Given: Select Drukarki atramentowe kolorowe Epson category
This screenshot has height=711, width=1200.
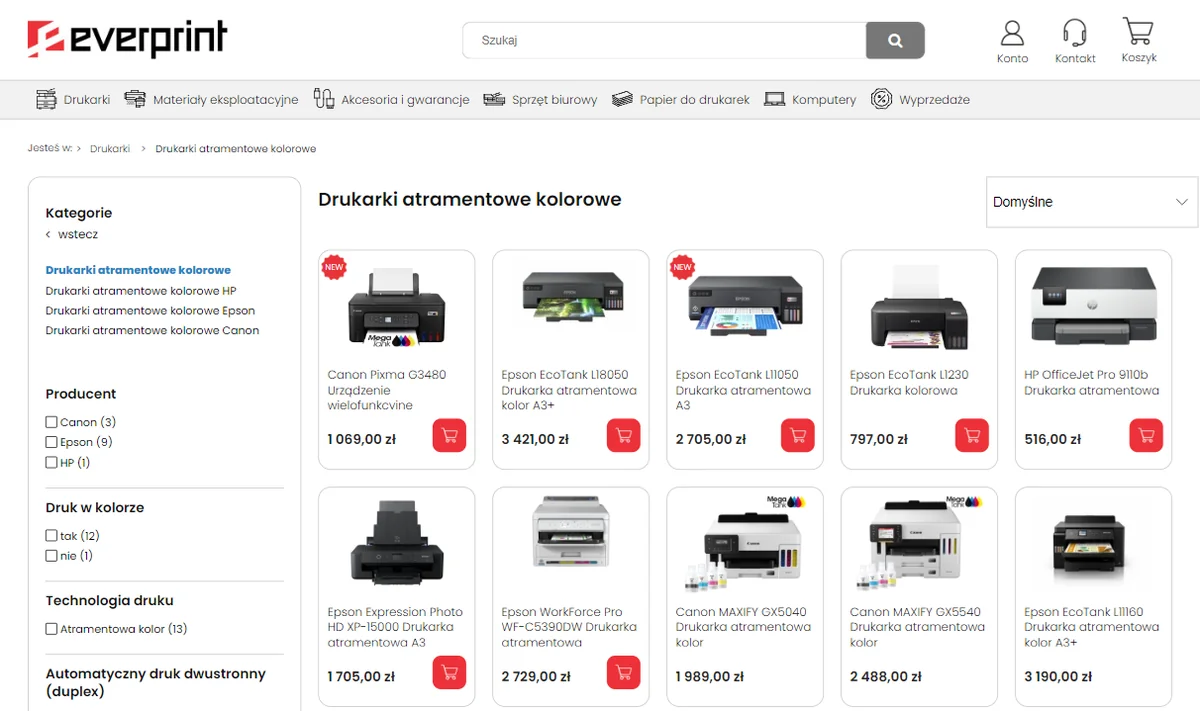Looking at the screenshot, I should pyautogui.click(x=150, y=311).
